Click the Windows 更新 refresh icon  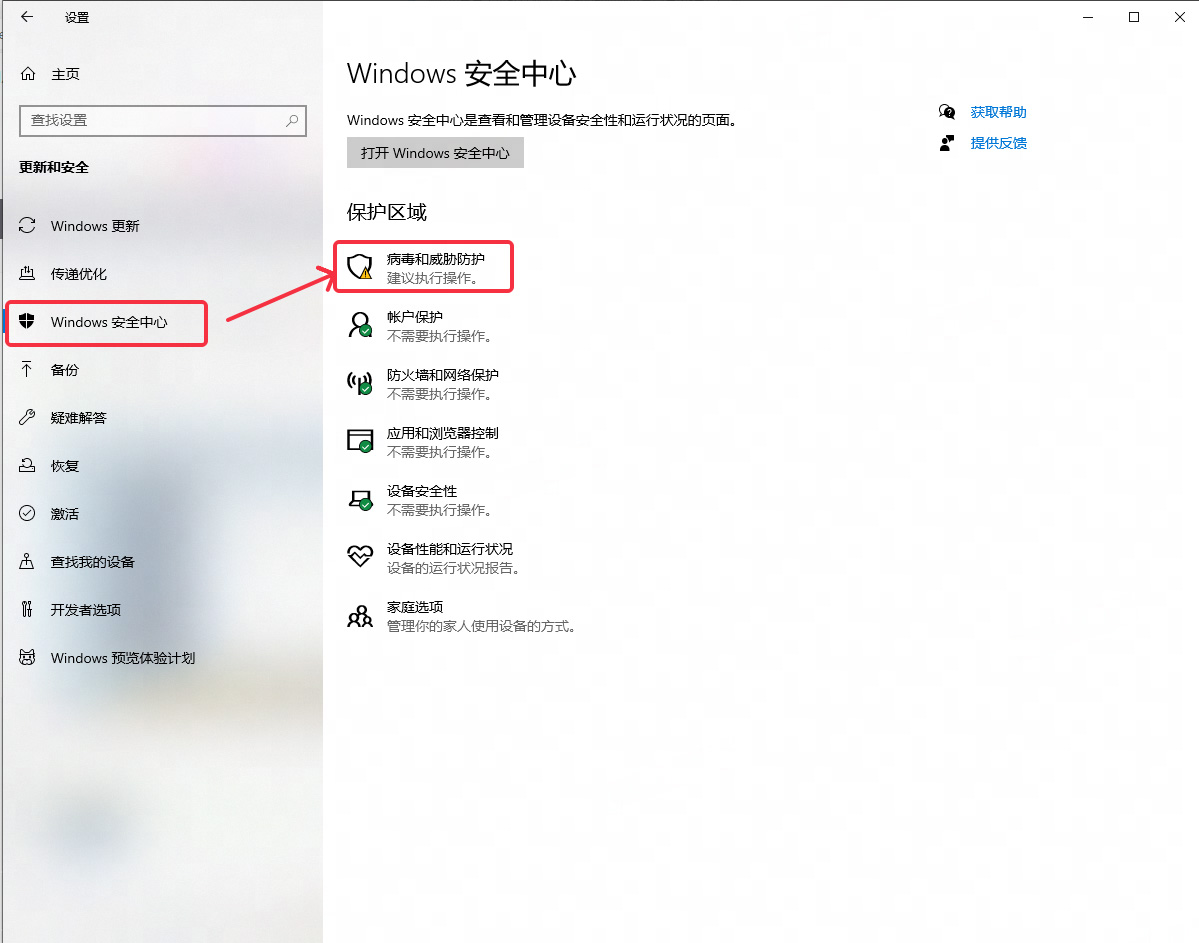coord(28,226)
